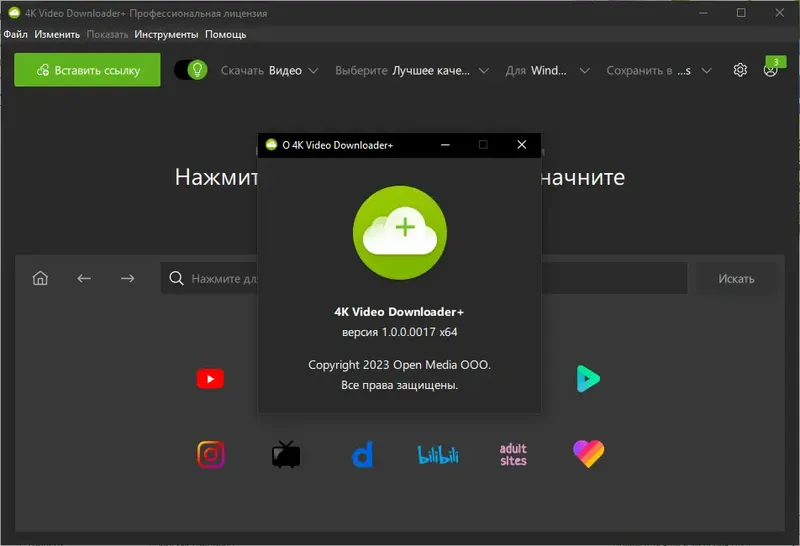Expand the Выберите Лучшее качество dropdown

412,70
